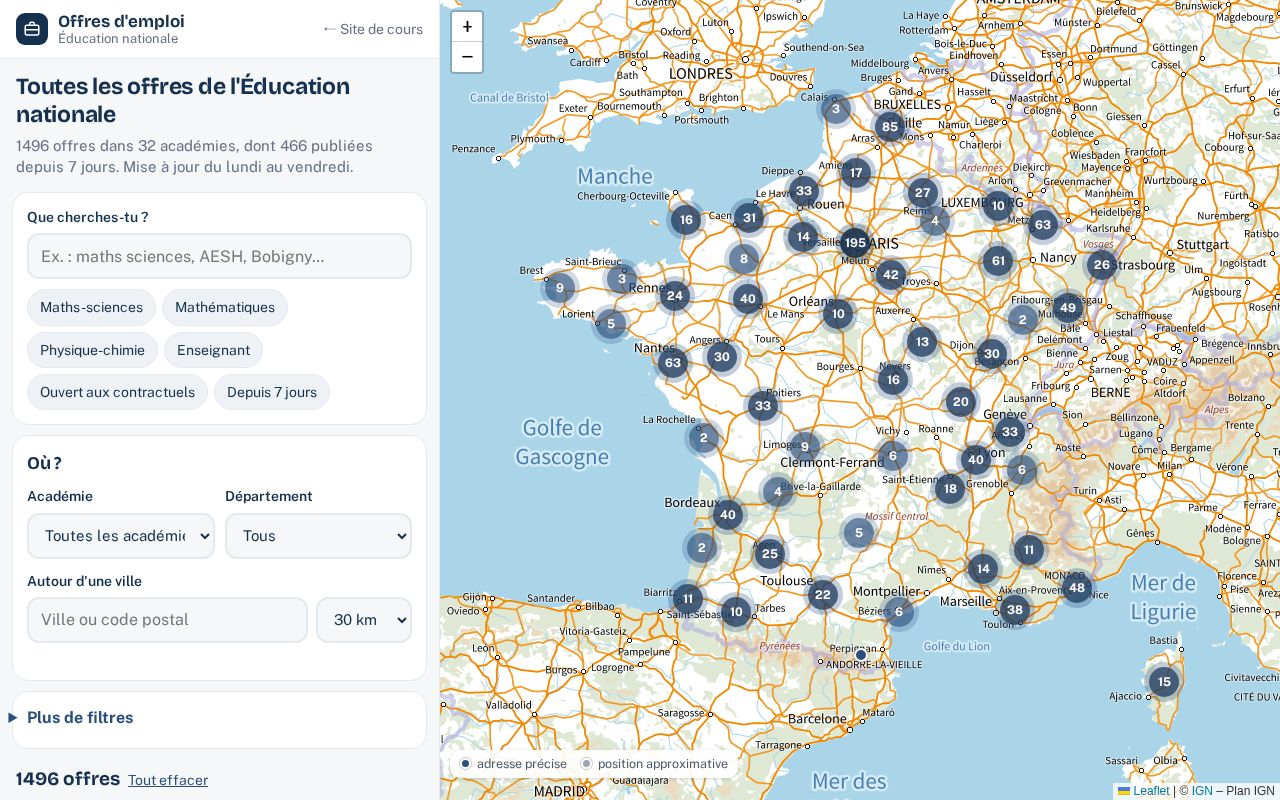This screenshot has width=1280, height=800.
Task: Toggle the Depuis 7 jours filter
Action: pyautogui.click(x=272, y=392)
